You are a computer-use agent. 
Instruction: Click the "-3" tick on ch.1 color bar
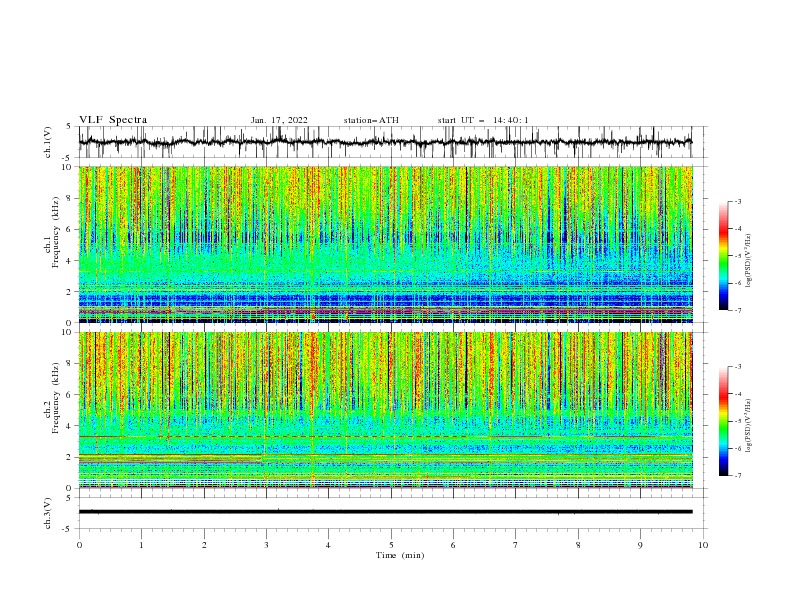[737, 201]
